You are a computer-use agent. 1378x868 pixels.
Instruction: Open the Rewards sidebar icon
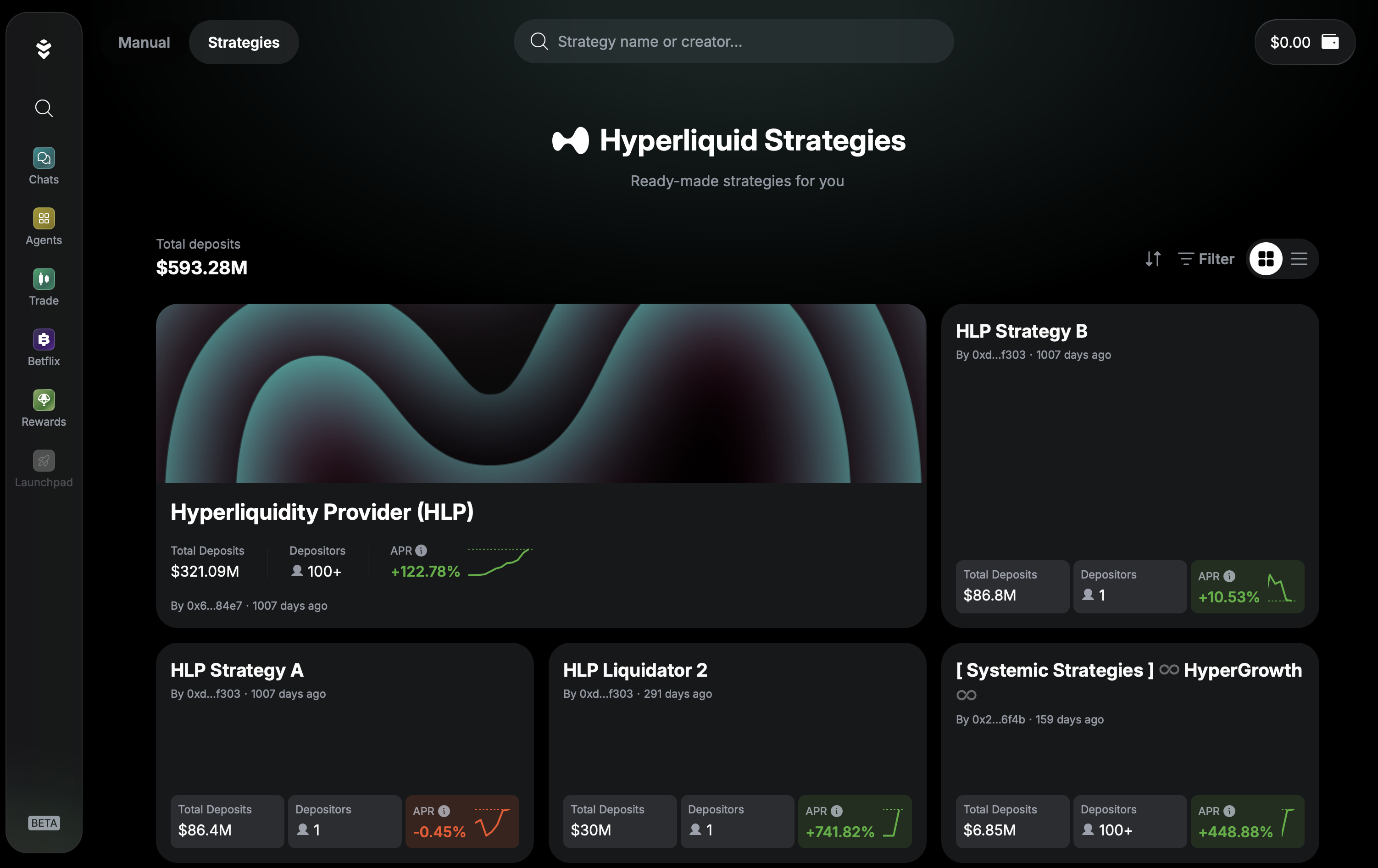44,401
